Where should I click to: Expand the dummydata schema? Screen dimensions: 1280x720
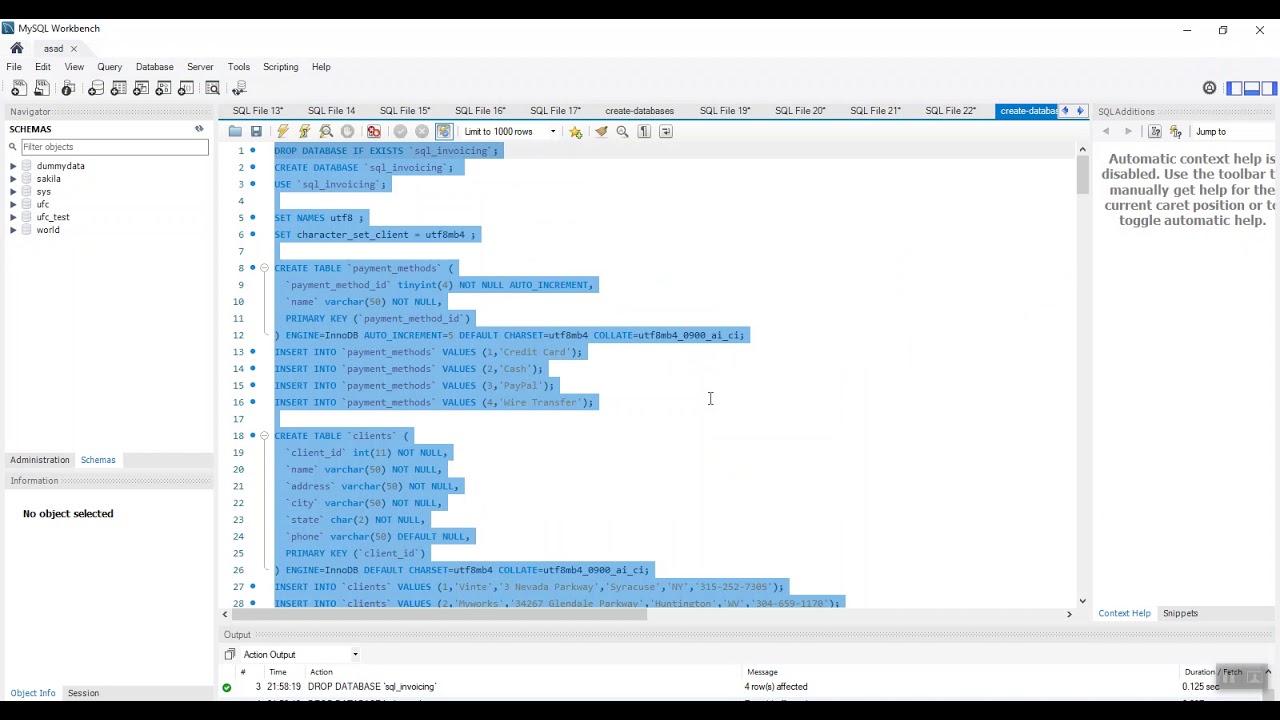point(13,166)
